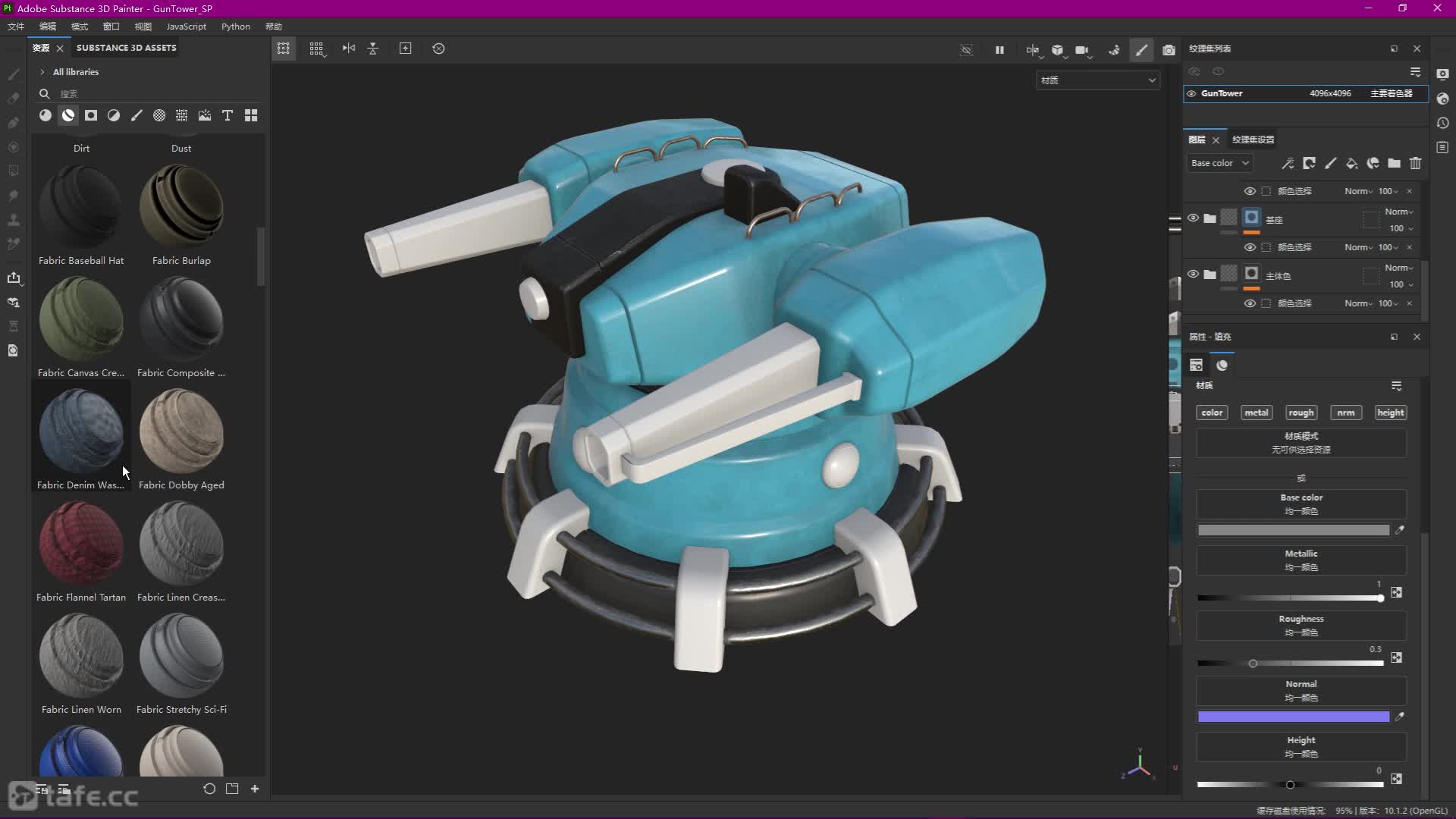Take viewport screenshot with camera icon
Image resolution: width=1456 pixels, height=819 pixels.
(x=1169, y=49)
